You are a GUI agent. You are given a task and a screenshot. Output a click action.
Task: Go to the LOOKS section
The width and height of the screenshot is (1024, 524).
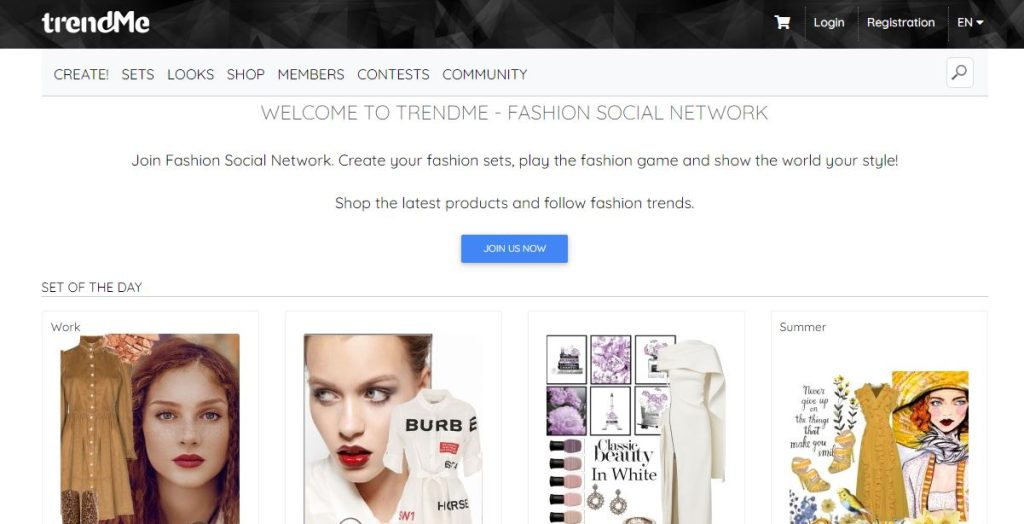click(191, 74)
